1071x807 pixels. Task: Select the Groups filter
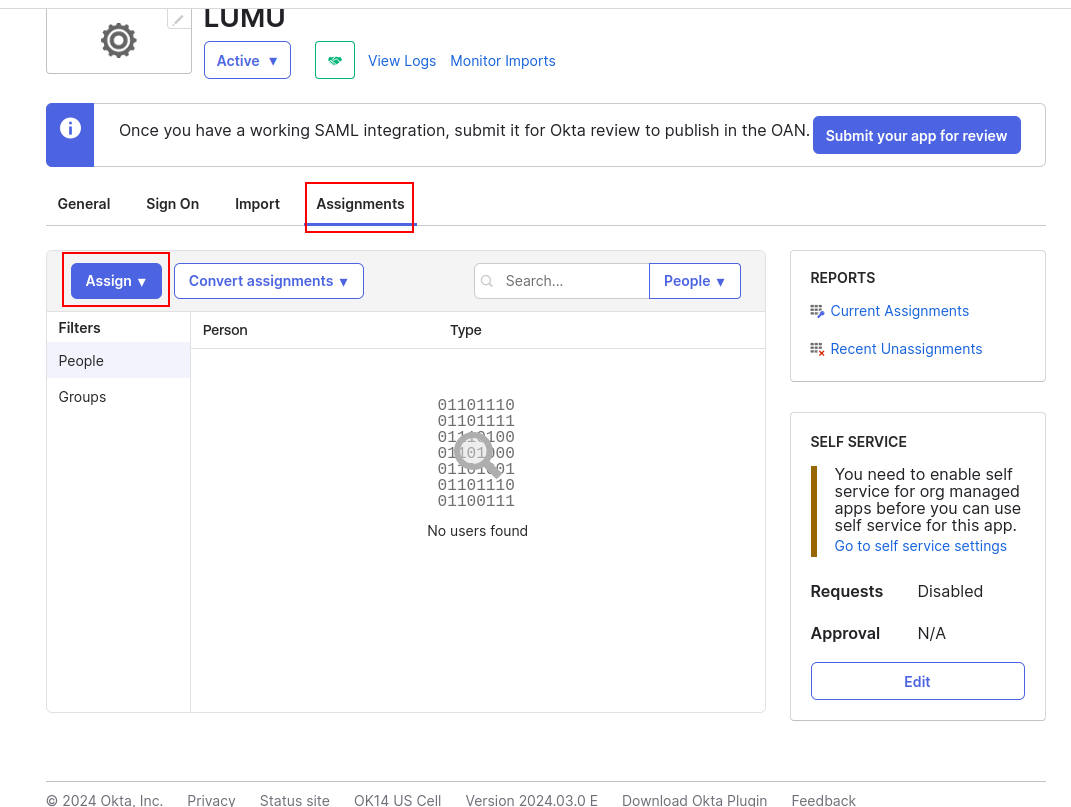[x=82, y=397]
